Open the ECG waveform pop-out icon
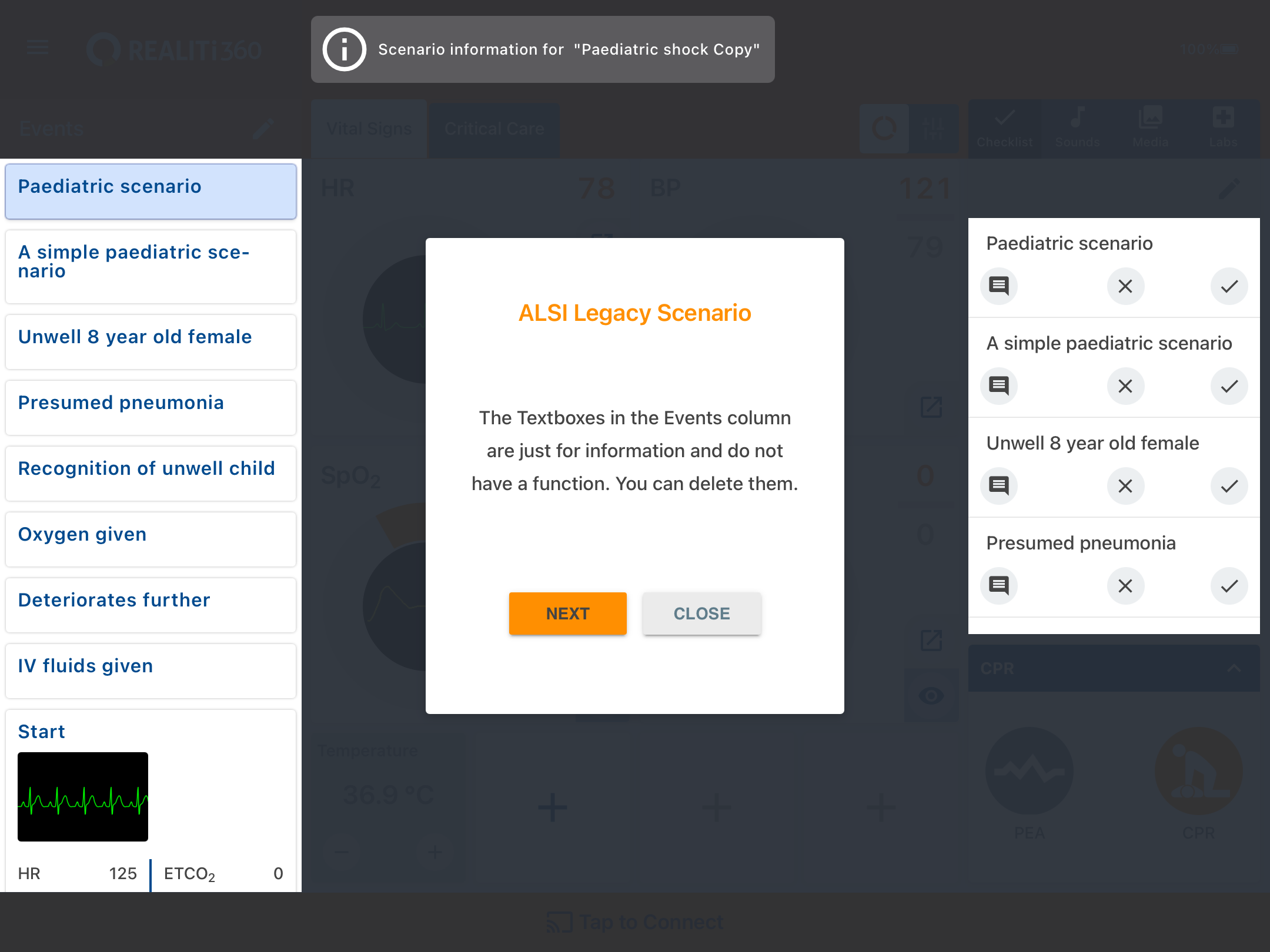Viewport: 1270px width, 952px height. pos(931,407)
